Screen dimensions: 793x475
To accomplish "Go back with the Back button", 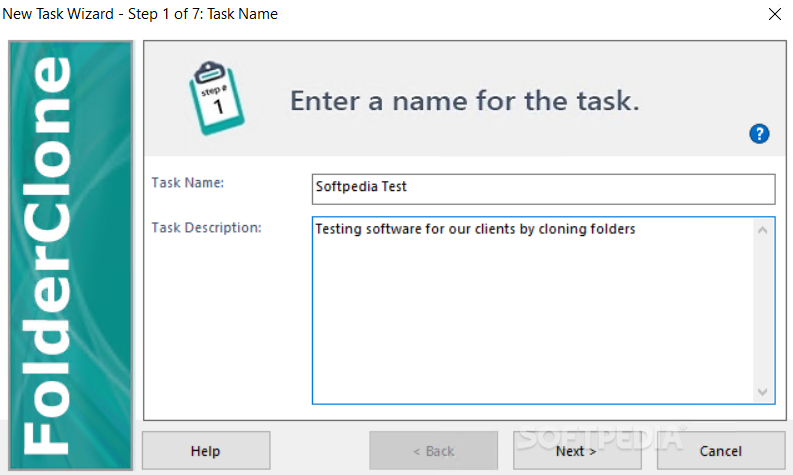I will click(433, 450).
